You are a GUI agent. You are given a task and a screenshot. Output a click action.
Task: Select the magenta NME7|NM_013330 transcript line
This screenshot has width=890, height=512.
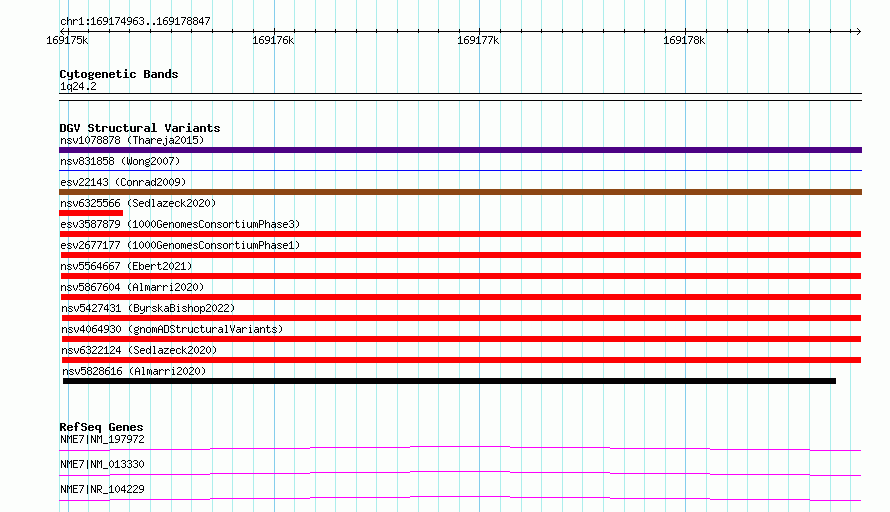pos(460,473)
